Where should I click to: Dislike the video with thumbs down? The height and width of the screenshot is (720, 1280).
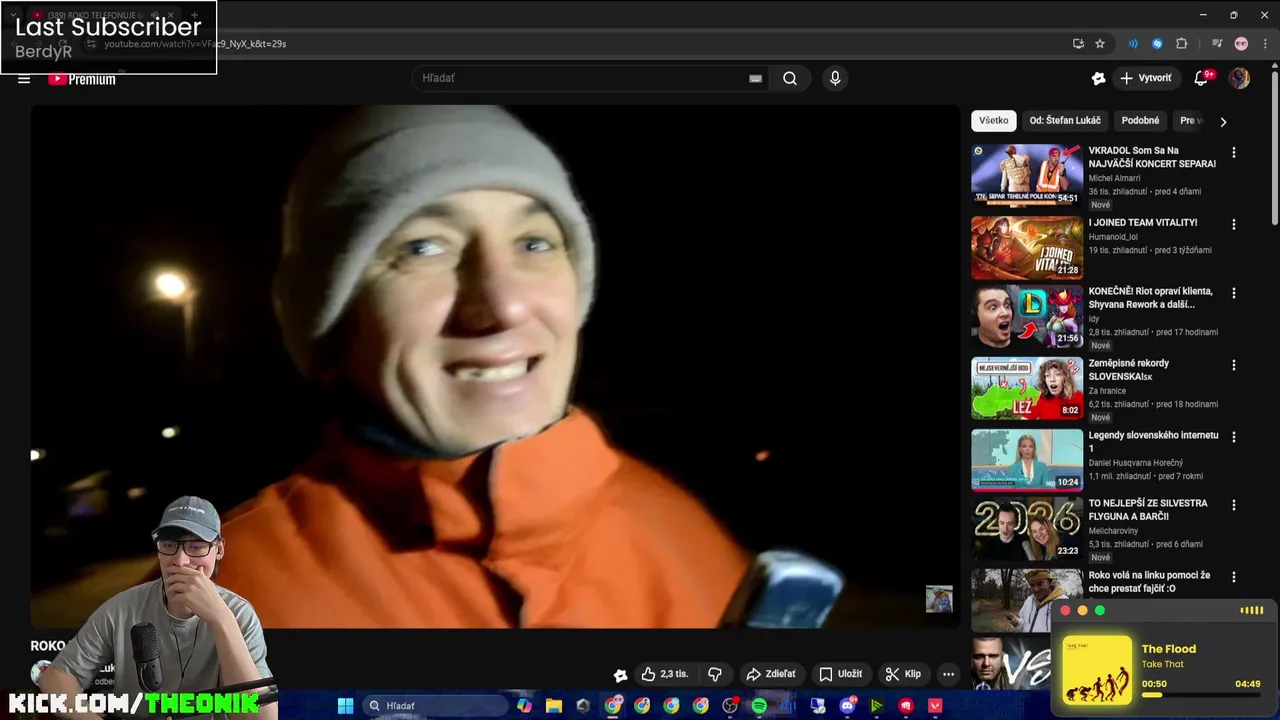[x=715, y=674]
